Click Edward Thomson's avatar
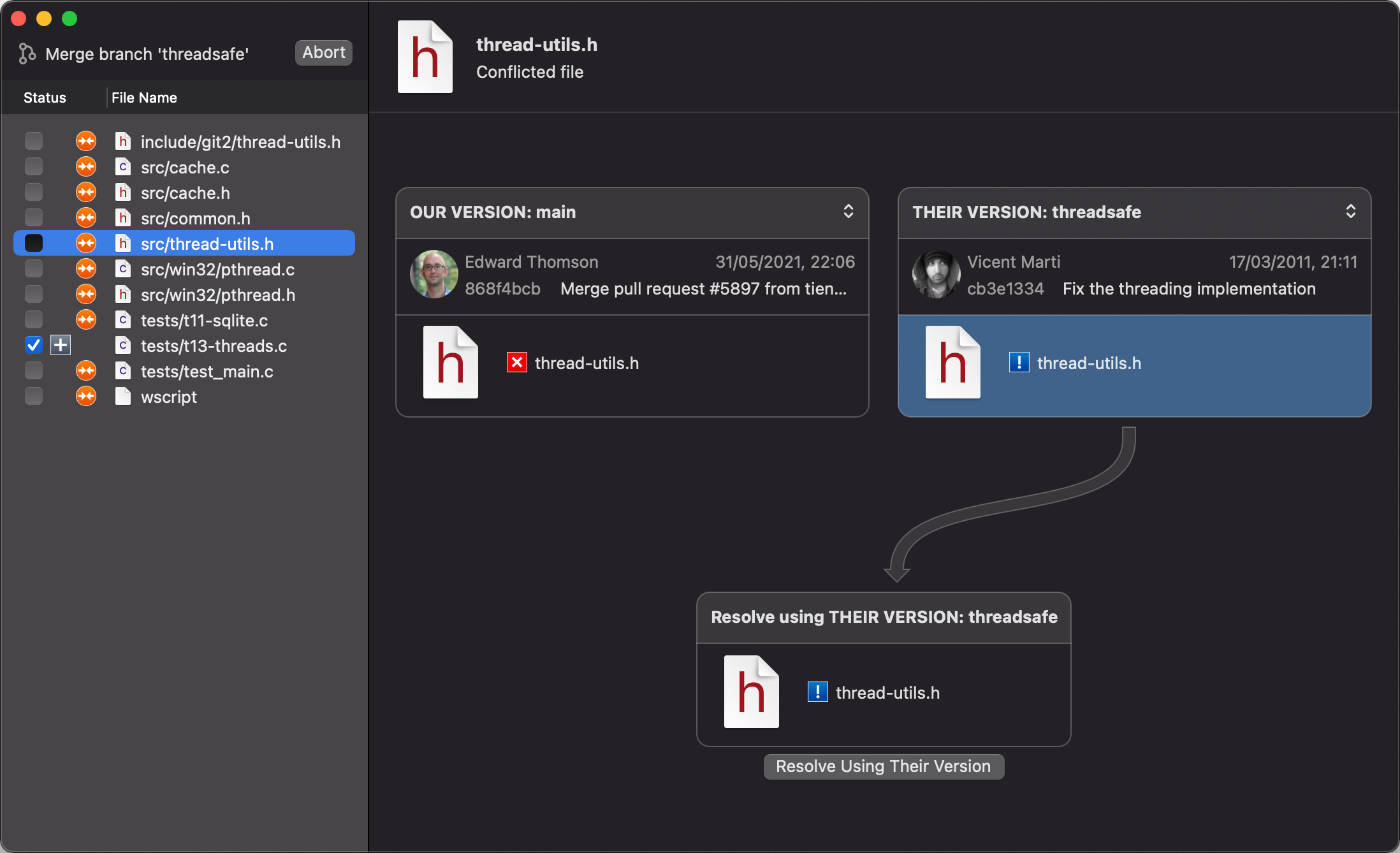 coord(434,274)
